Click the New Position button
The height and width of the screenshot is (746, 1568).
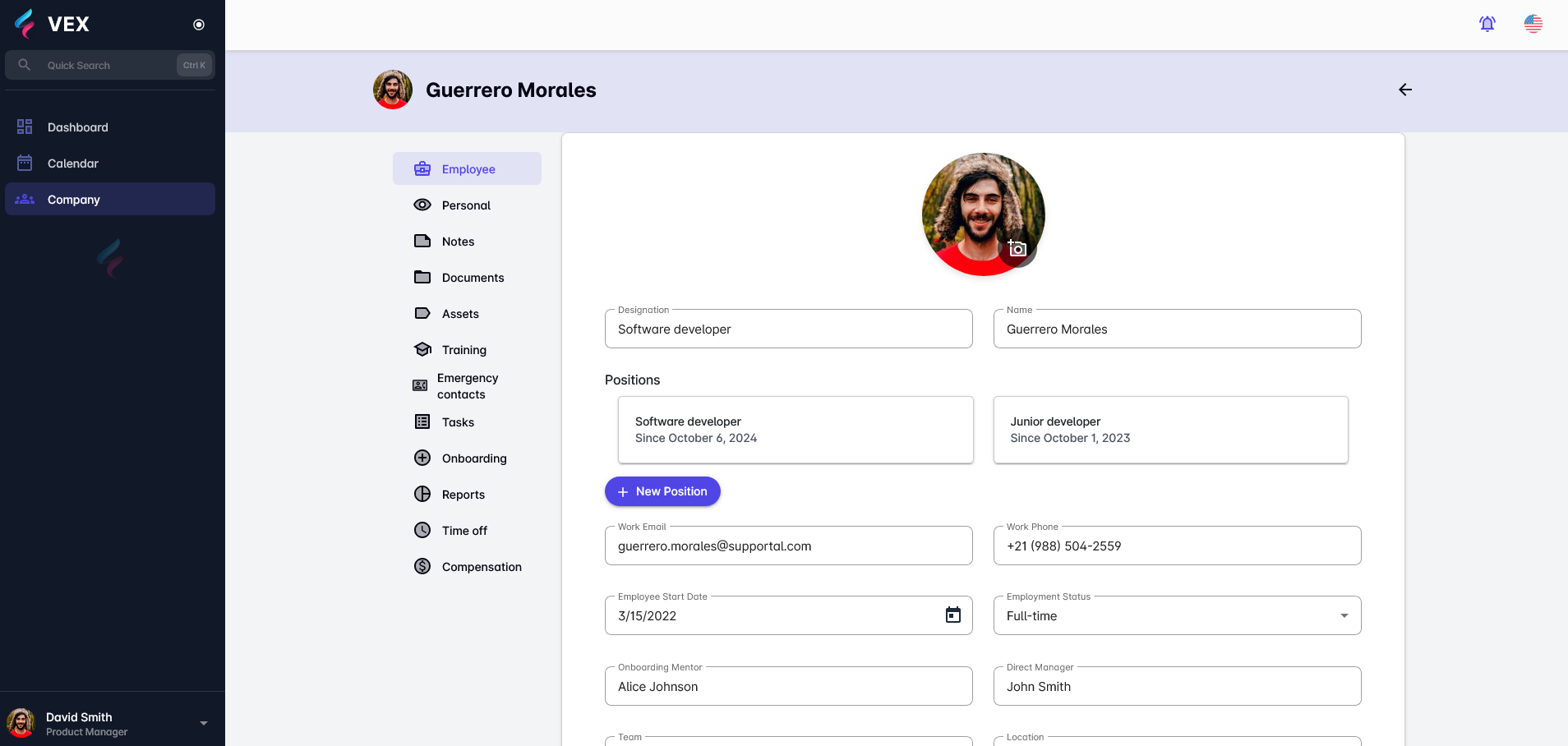pos(662,490)
